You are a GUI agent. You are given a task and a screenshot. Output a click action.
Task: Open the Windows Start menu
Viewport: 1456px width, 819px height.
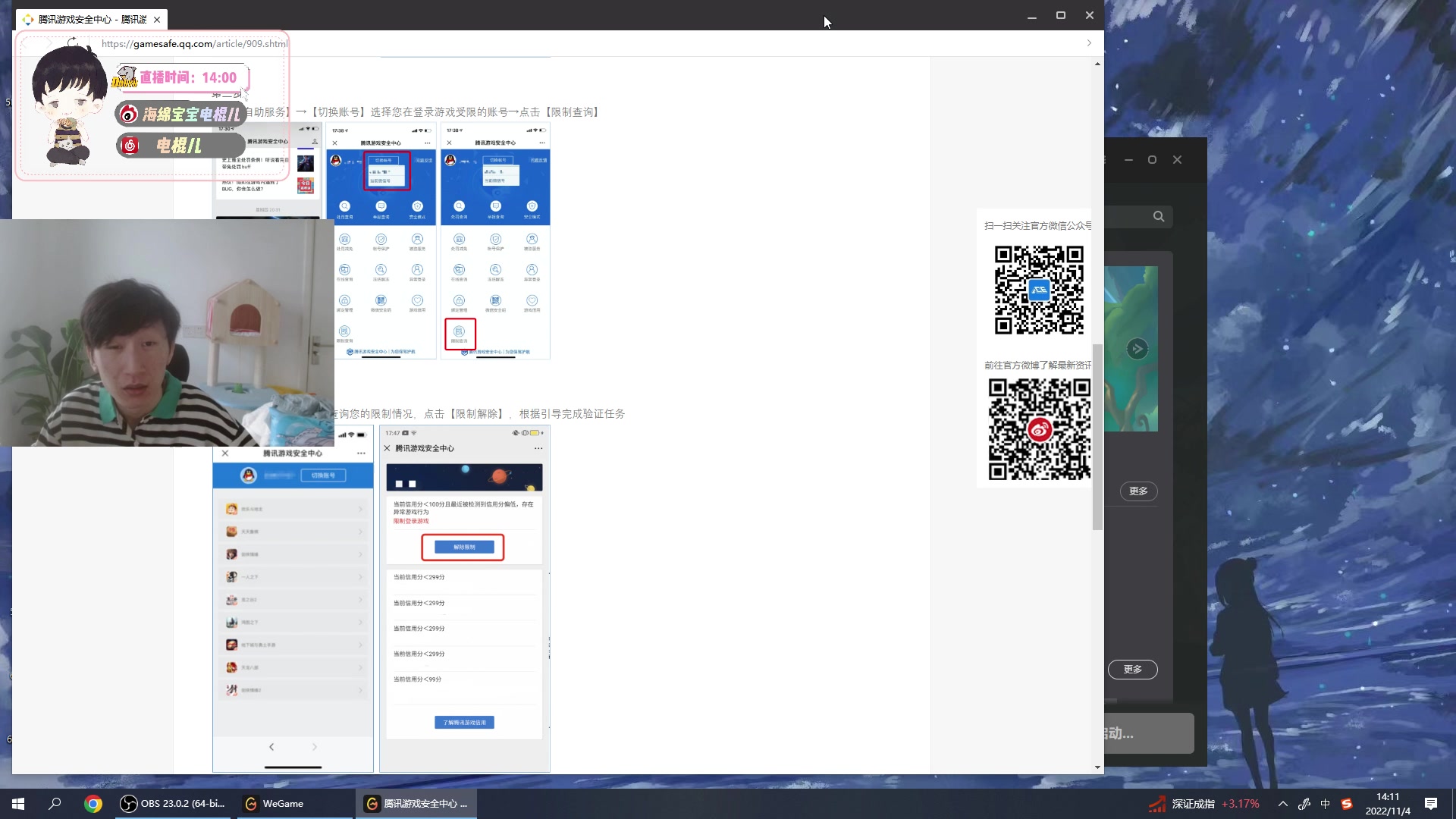[18, 804]
